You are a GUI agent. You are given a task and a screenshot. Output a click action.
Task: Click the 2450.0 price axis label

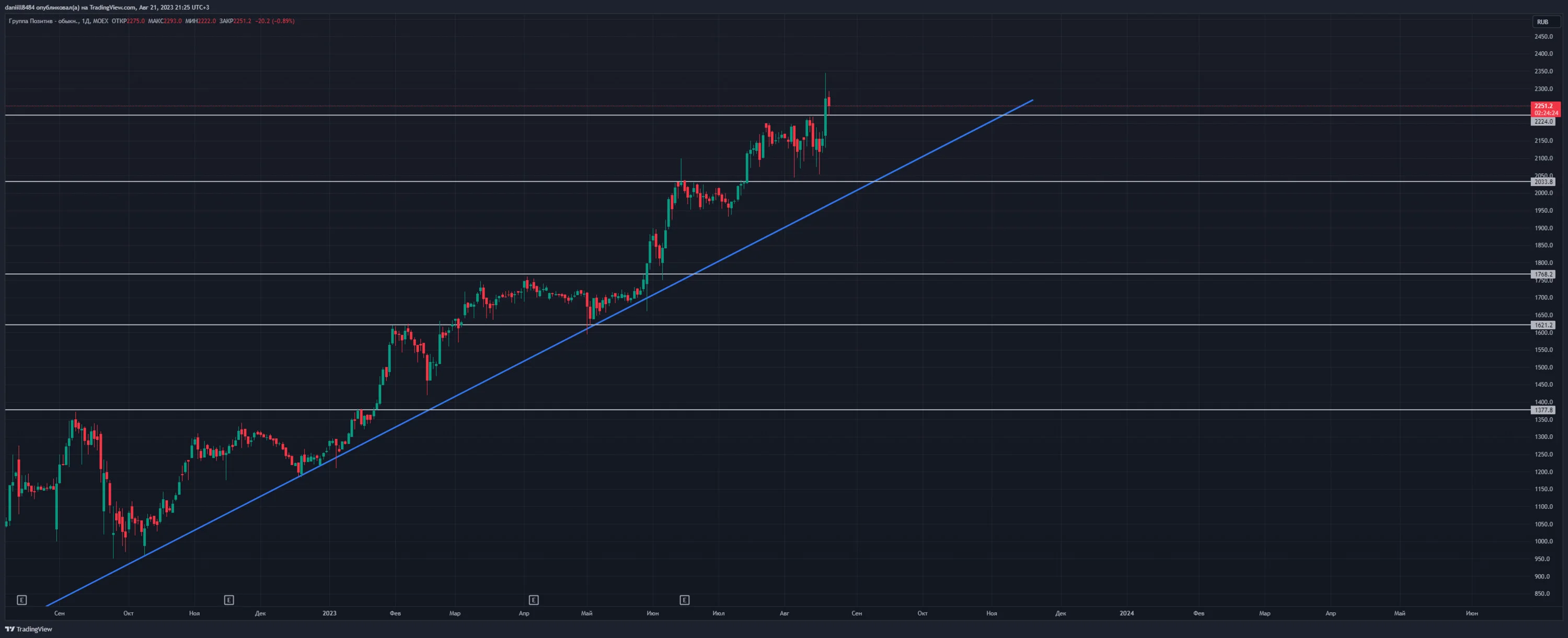[1543, 37]
